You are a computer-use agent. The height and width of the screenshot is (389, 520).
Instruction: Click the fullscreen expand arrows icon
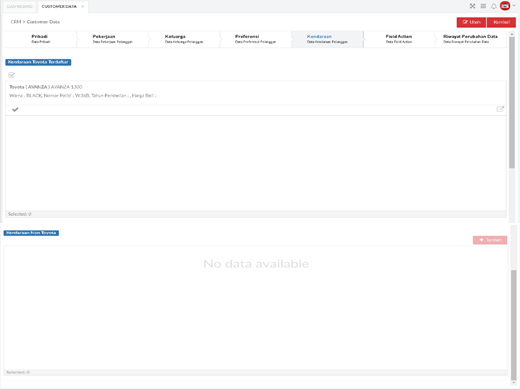472,6
